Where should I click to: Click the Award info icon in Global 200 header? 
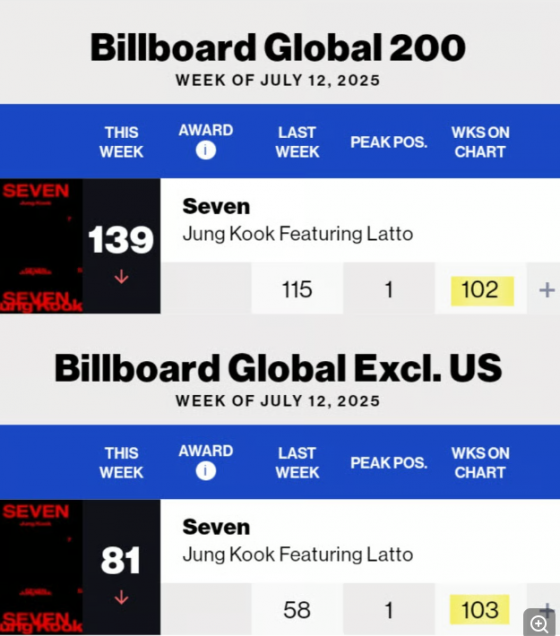206,150
